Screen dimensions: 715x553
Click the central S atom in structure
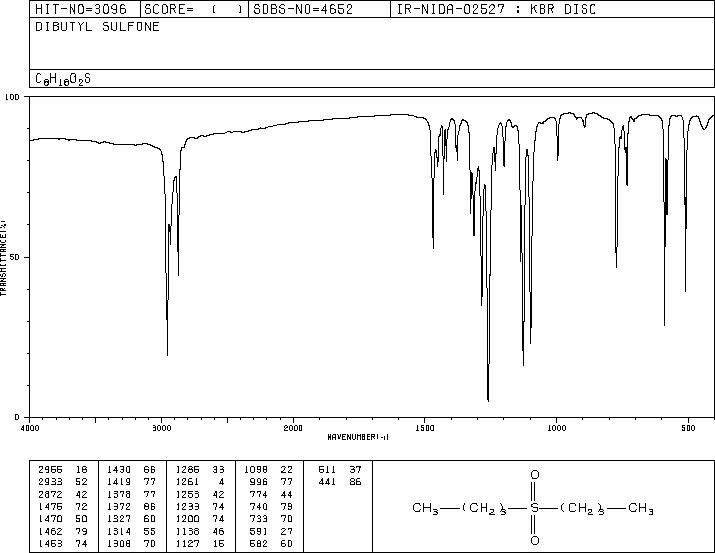(x=534, y=507)
